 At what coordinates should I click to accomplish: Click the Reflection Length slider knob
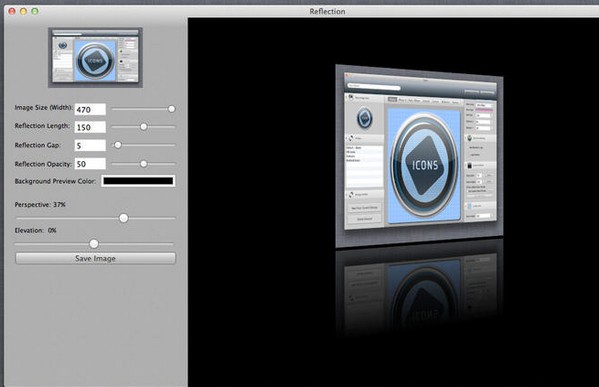point(144,126)
